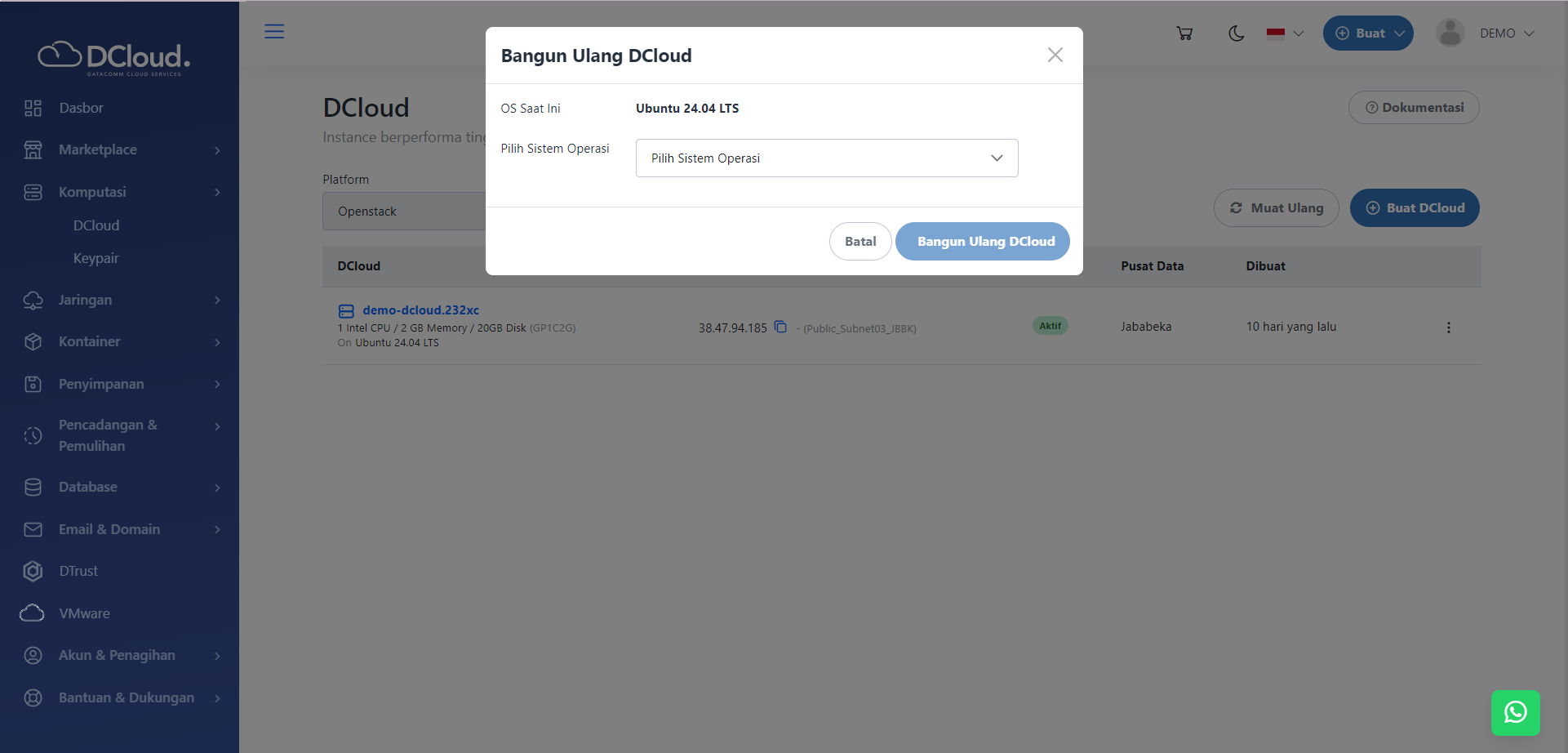
Task: Open the WhatsApp chat button
Action: pyautogui.click(x=1515, y=712)
